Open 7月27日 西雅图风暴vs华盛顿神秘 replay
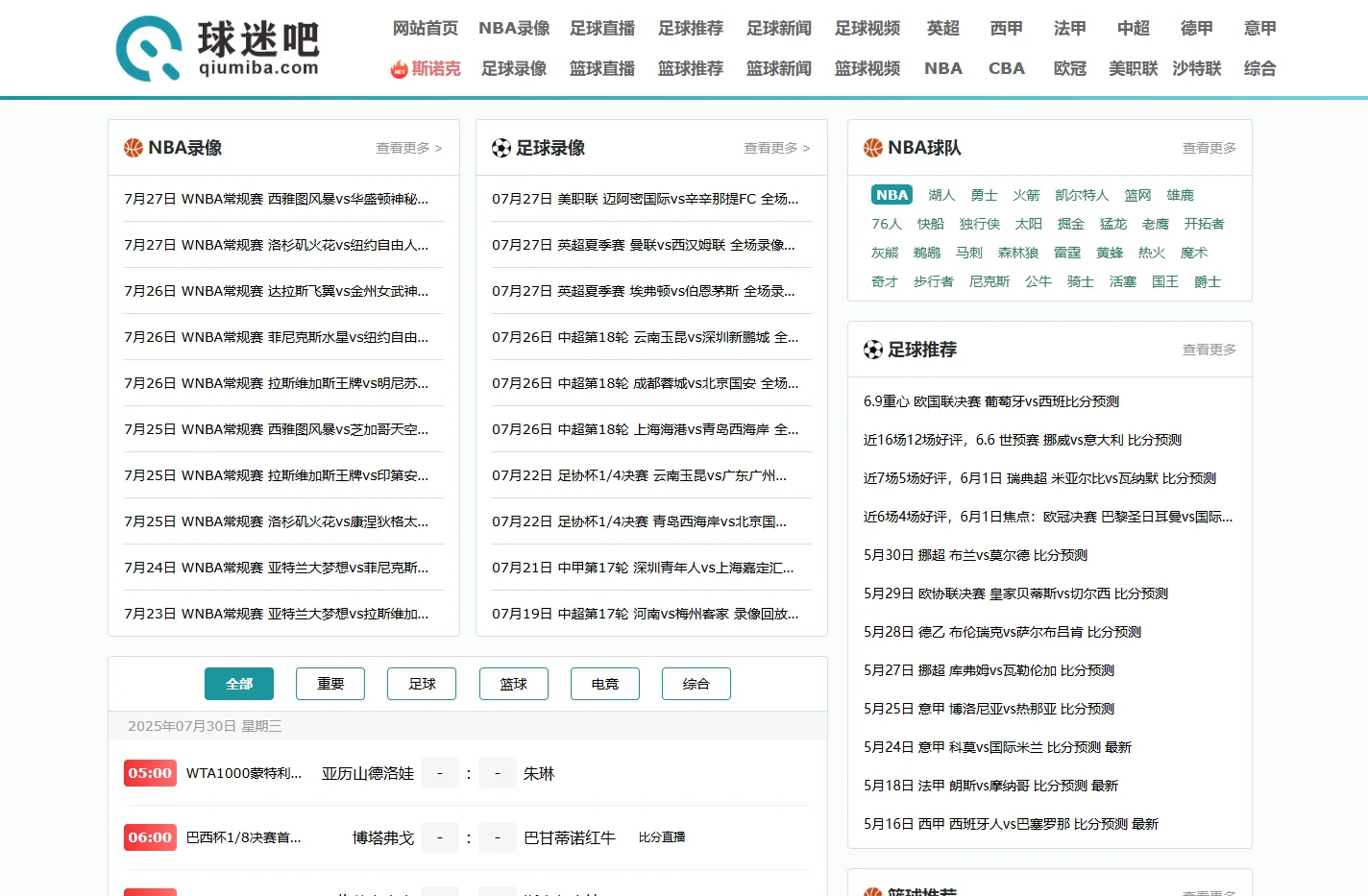This screenshot has height=896, width=1368. (277, 199)
